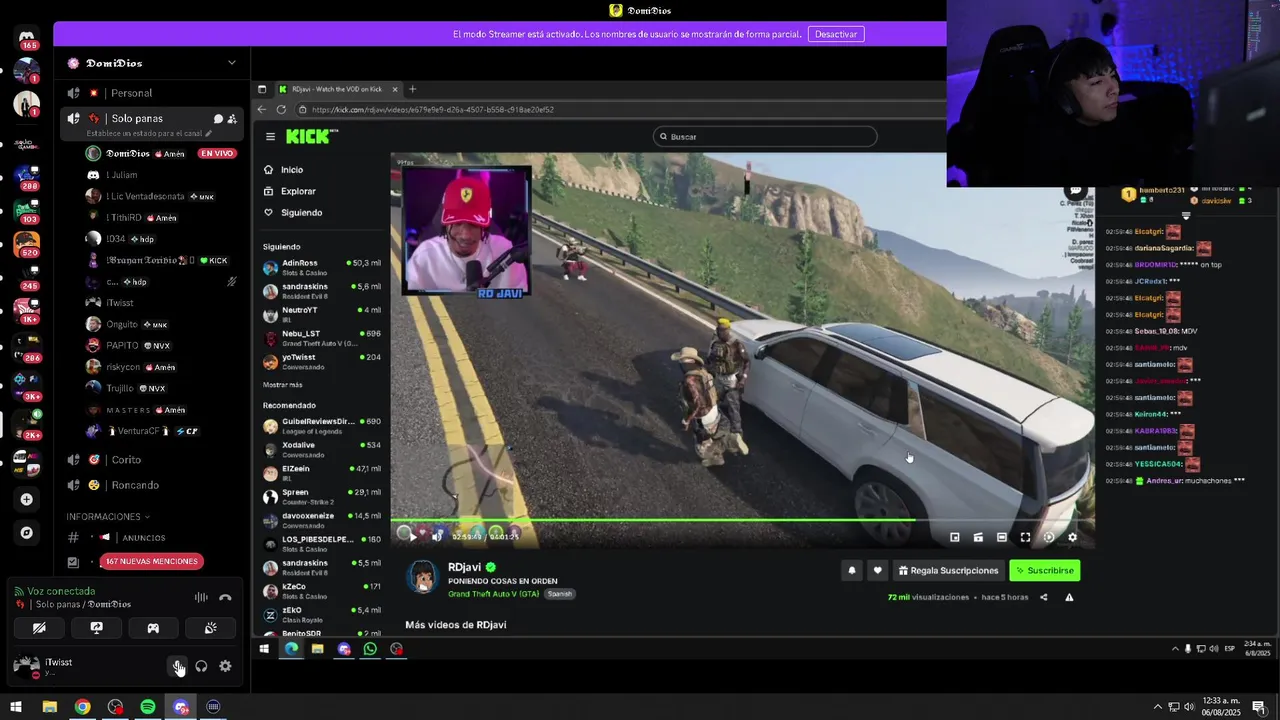This screenshot has height=720, width=1280.
Task: Enable picture-in-picture on Kick player
Action: coord(954,537)
